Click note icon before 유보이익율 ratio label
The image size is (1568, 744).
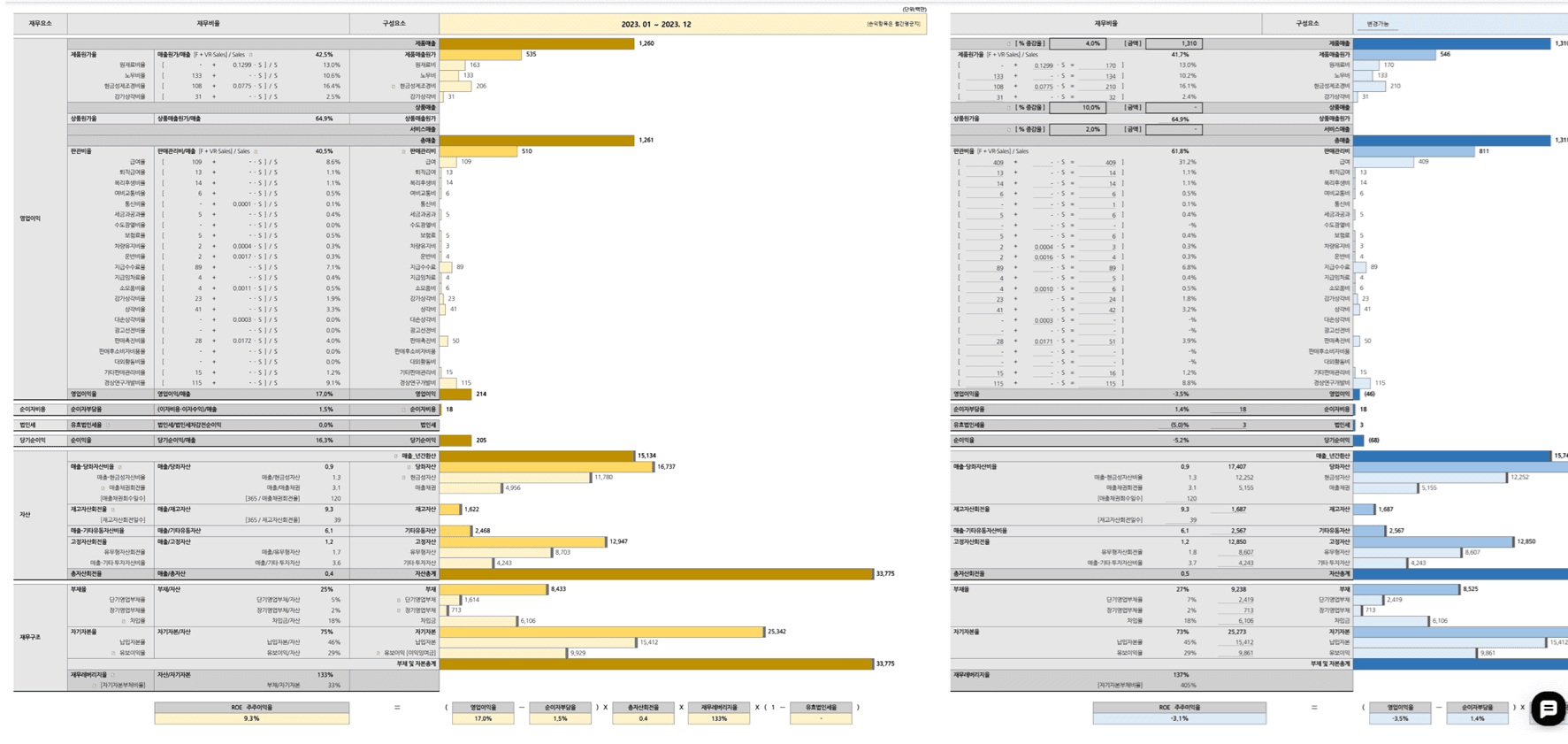coord(112,653)
